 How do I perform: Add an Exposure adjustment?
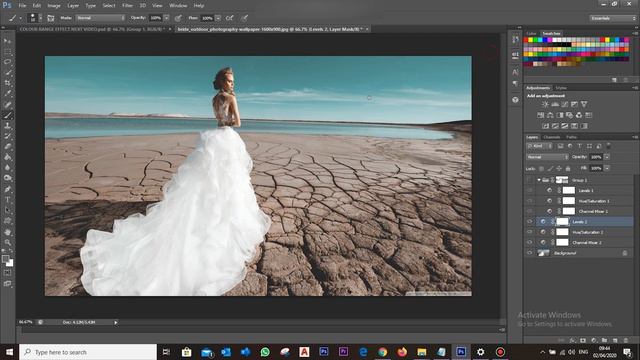point(574,104)
